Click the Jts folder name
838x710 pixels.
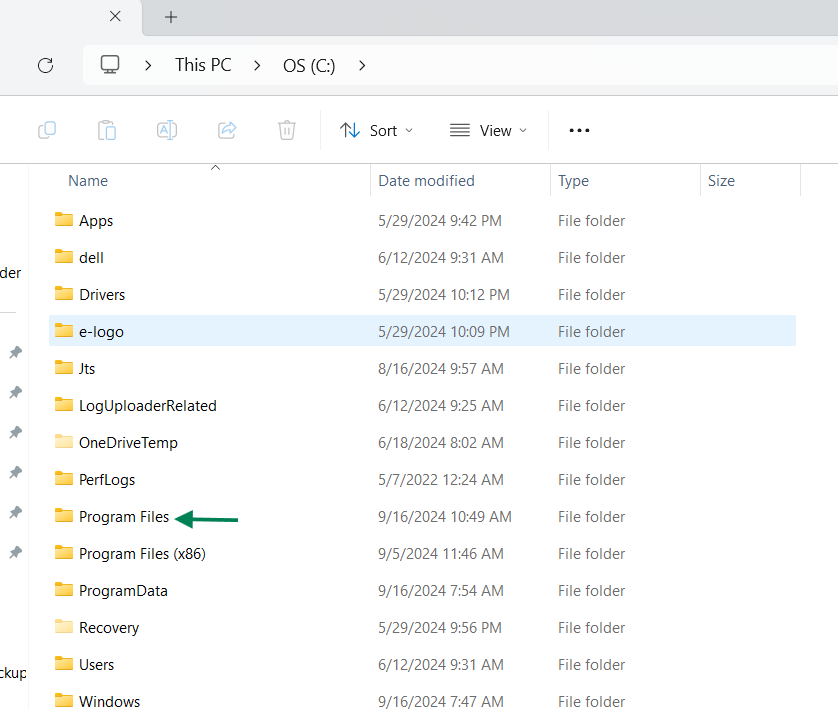coord(87,369)
